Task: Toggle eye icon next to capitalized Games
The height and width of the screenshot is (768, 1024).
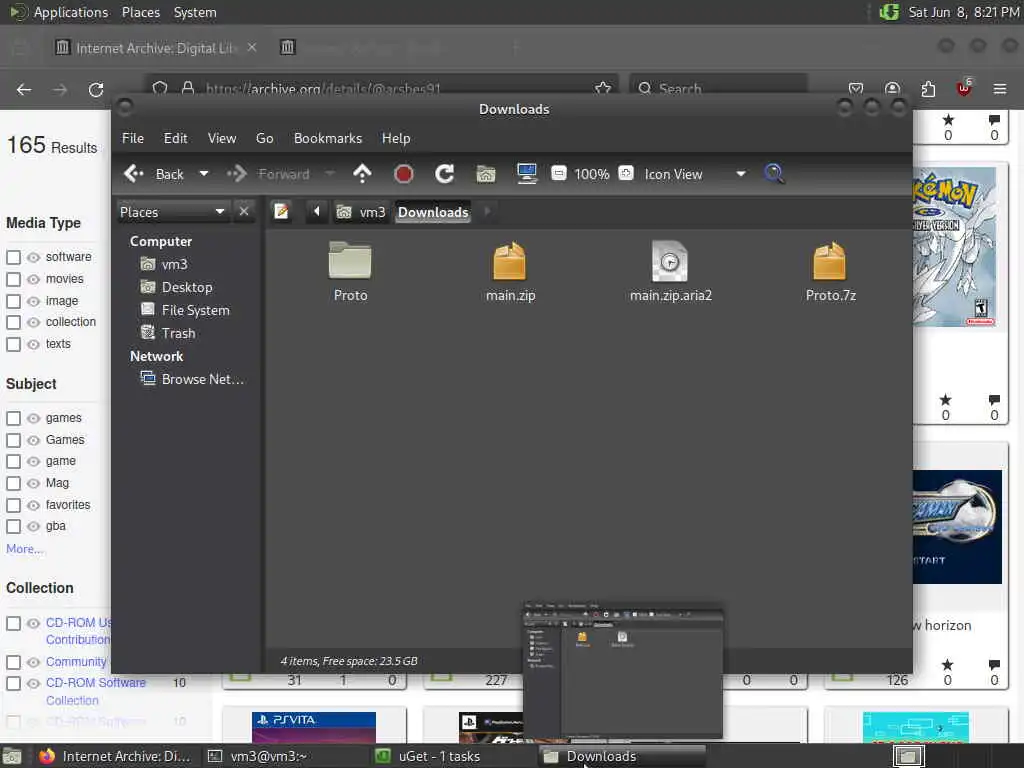Action: tap(33, 440)
